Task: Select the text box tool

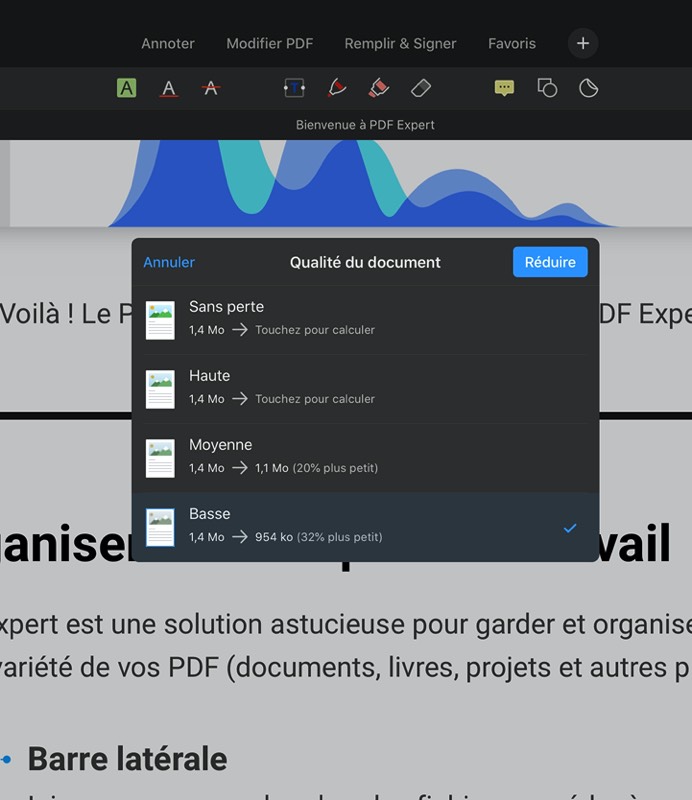Action: pos(294,88)
